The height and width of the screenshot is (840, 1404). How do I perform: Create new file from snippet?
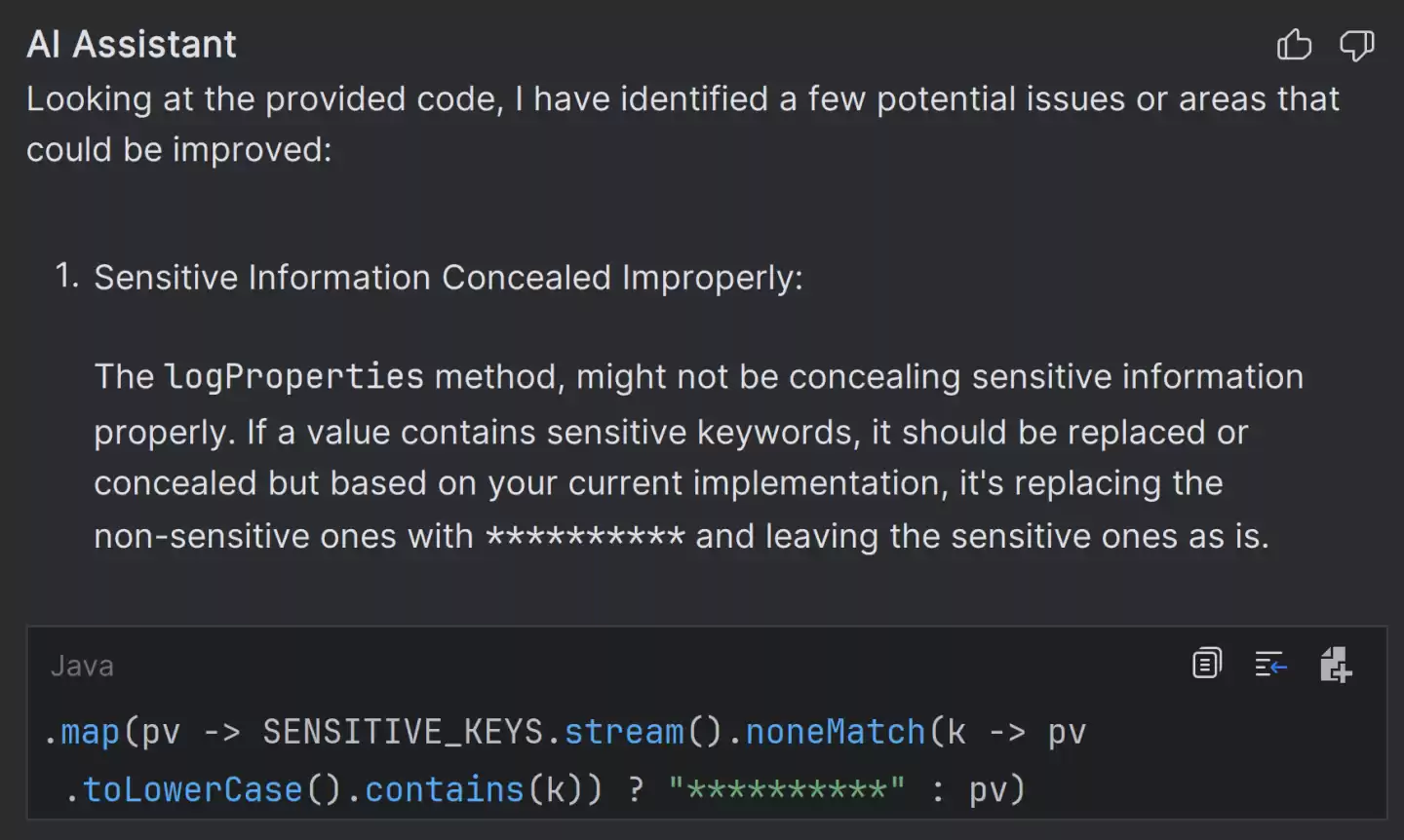tap(1335, 665)
